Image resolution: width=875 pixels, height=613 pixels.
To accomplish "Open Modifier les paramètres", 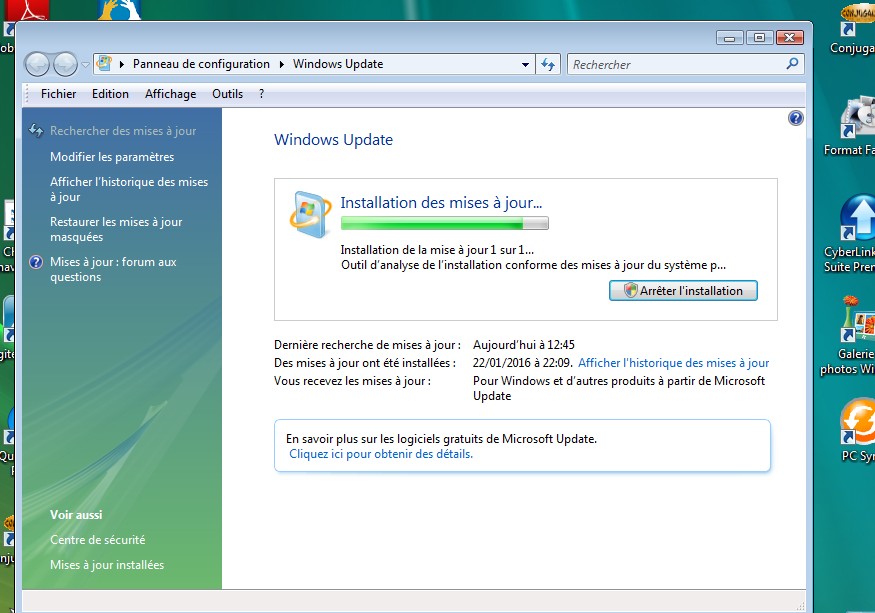I will (112, 157).
